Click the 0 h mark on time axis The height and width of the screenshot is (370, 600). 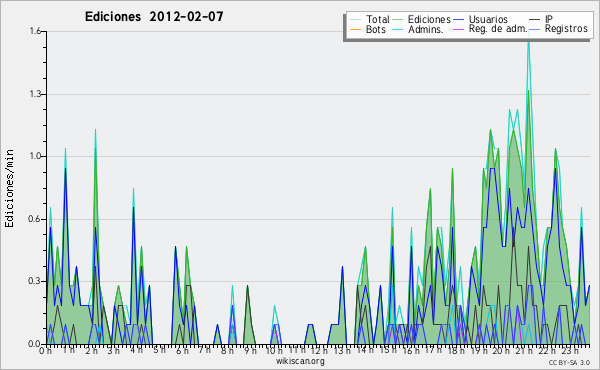[45, 350]
